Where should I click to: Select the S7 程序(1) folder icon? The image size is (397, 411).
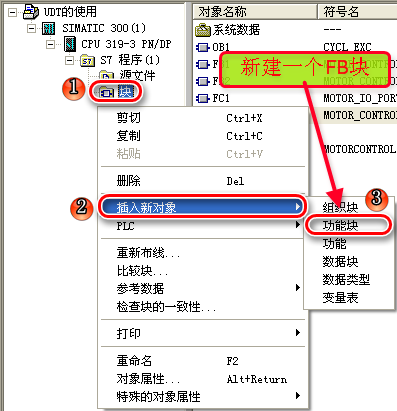87,61
